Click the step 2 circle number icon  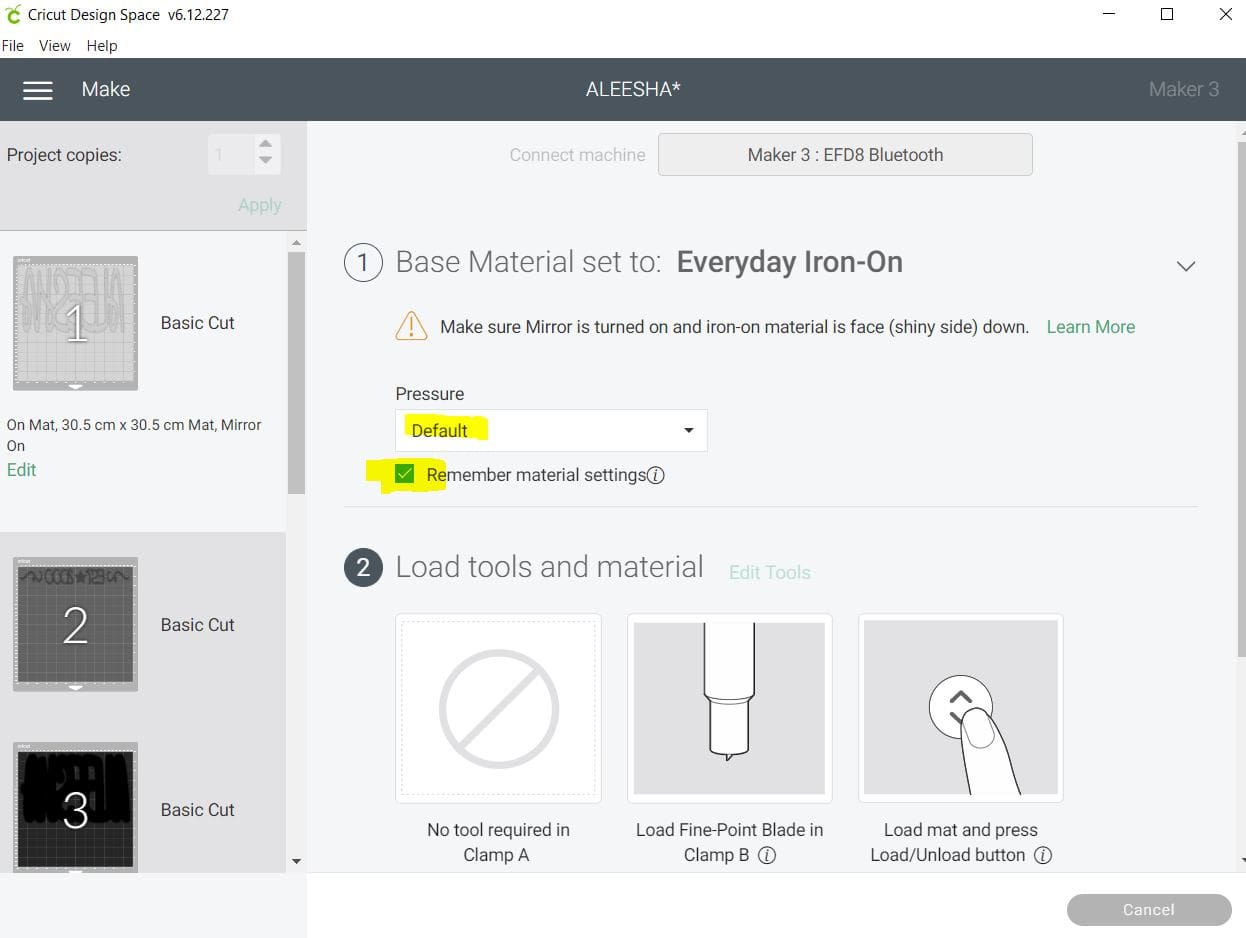click(363, 568)
